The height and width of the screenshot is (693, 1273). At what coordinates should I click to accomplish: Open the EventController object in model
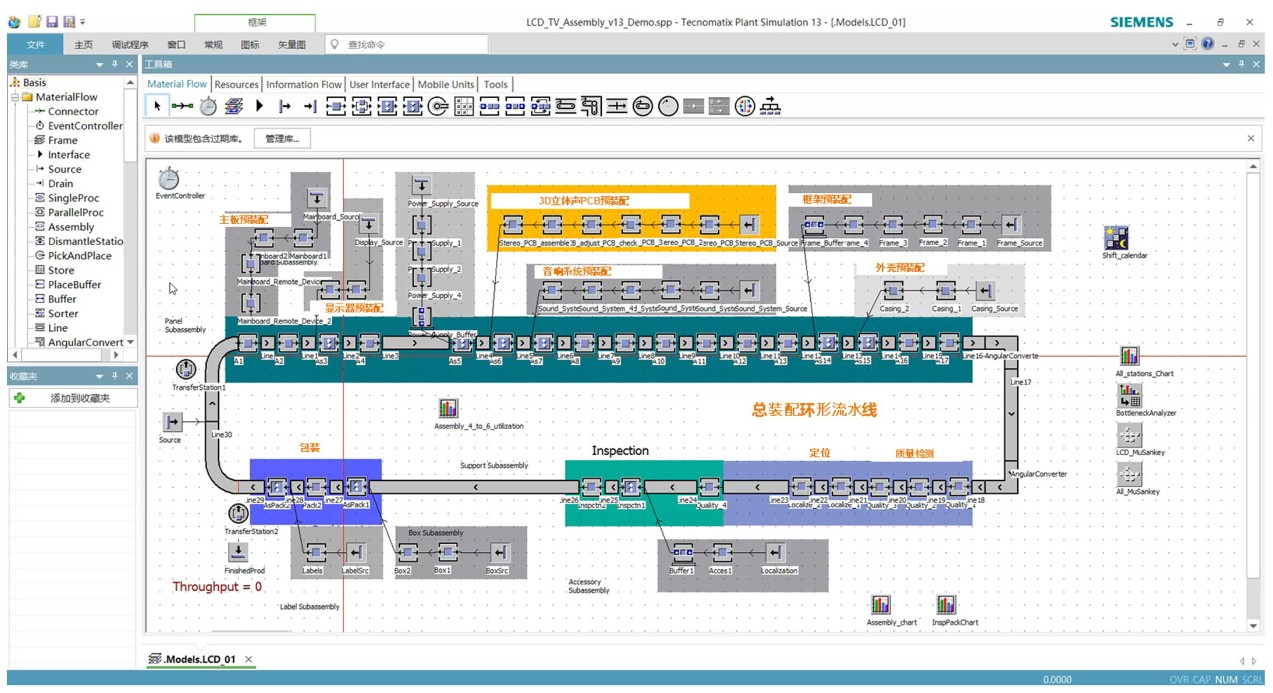169,179
